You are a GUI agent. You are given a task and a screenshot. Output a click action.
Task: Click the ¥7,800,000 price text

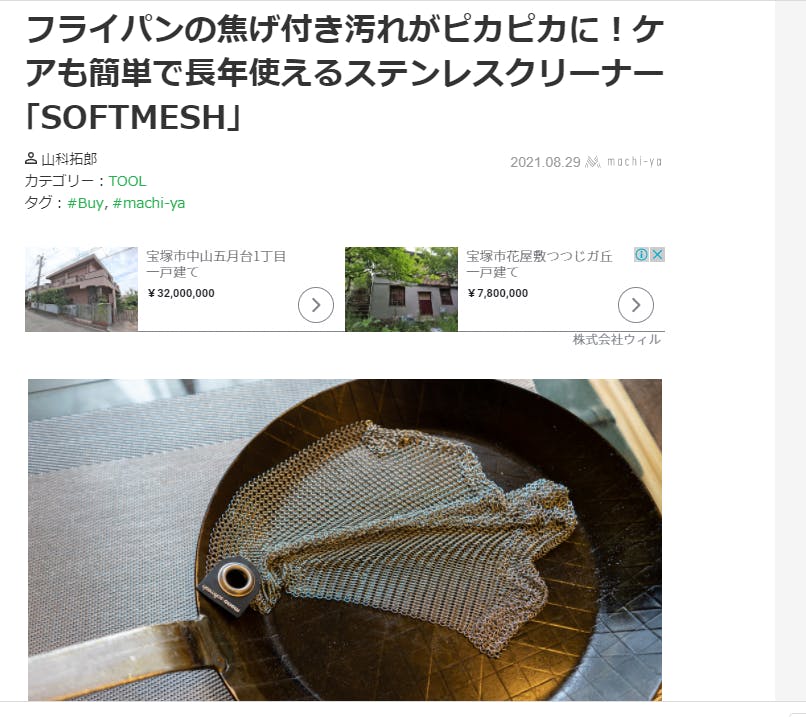point(498,293)
